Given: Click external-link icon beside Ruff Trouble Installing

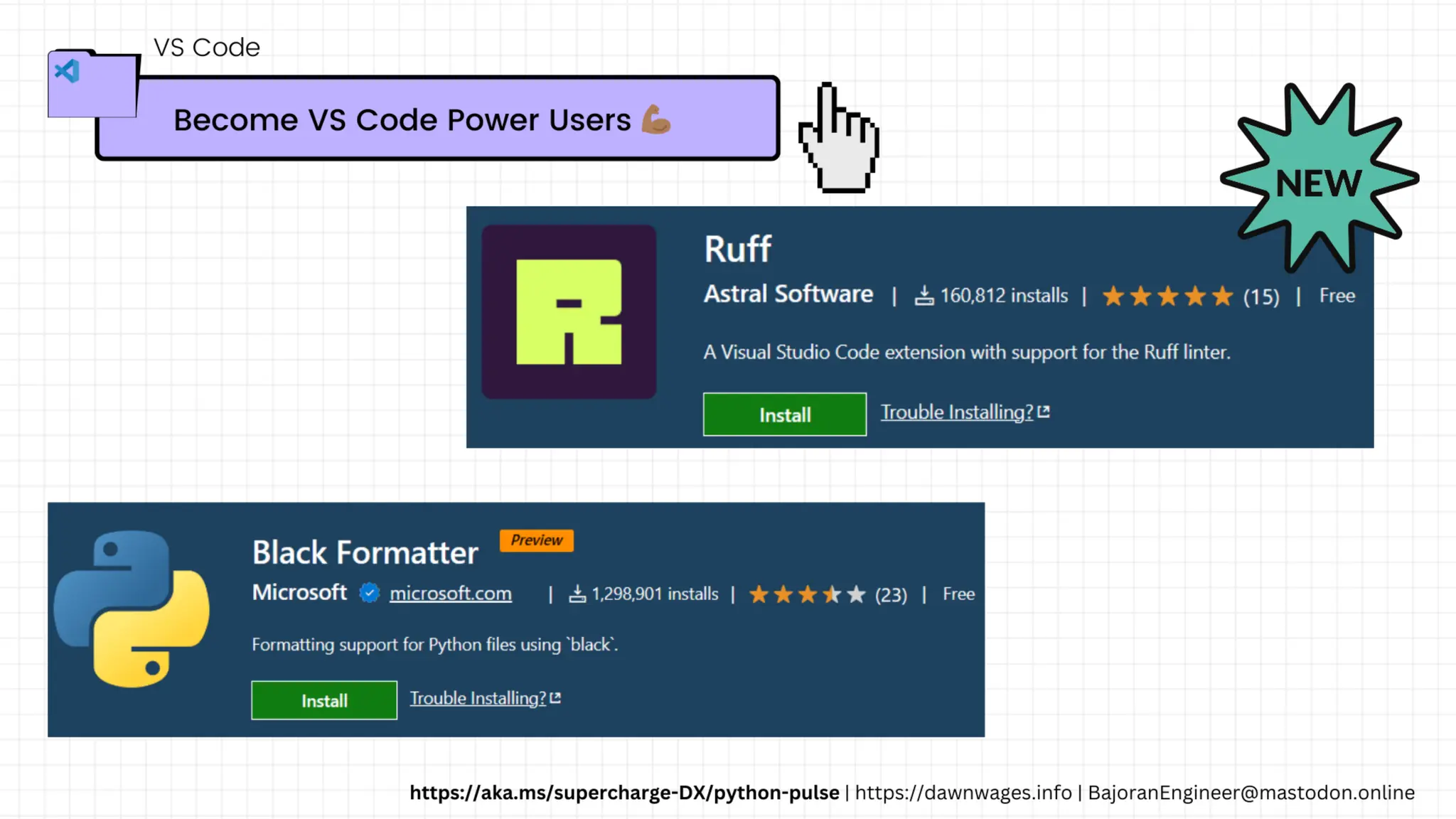Looking at the screenshot, I should (1044, 412).
